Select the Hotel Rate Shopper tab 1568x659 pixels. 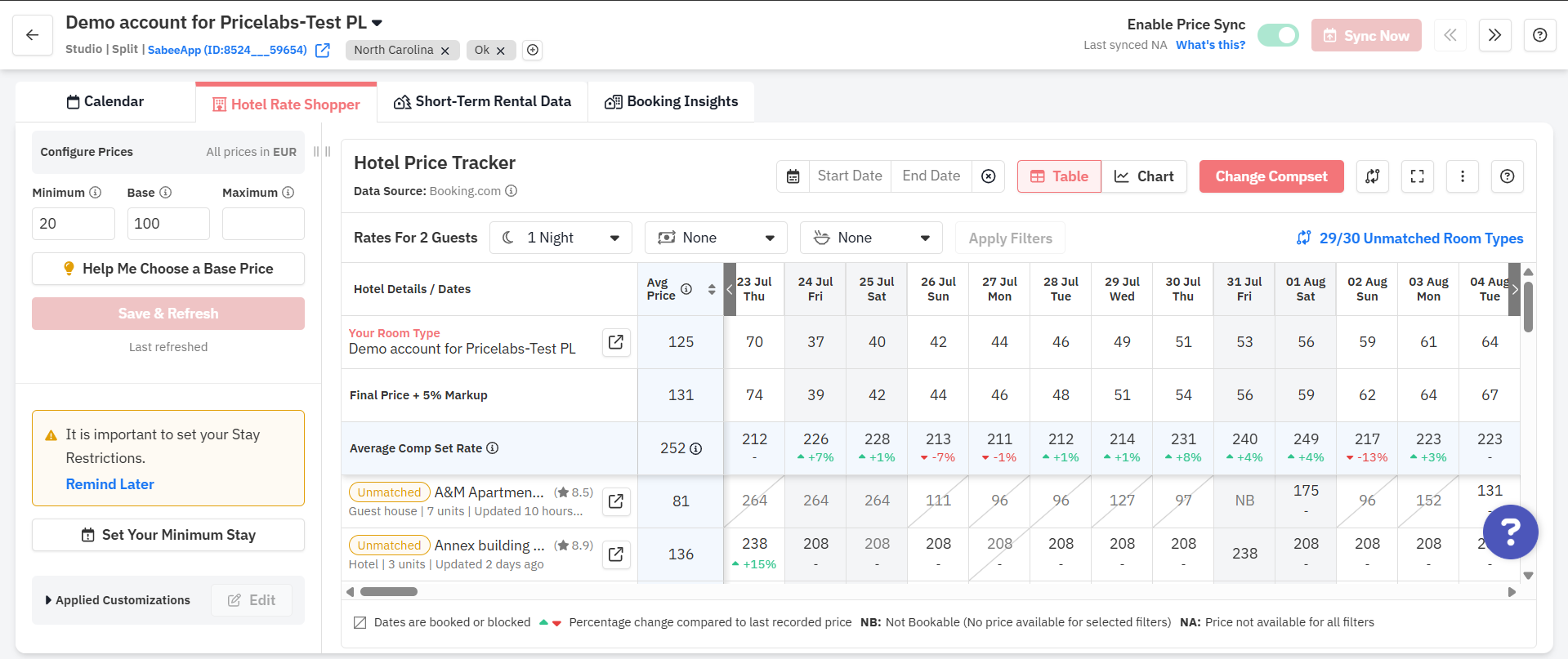click(x=286, y=104)
